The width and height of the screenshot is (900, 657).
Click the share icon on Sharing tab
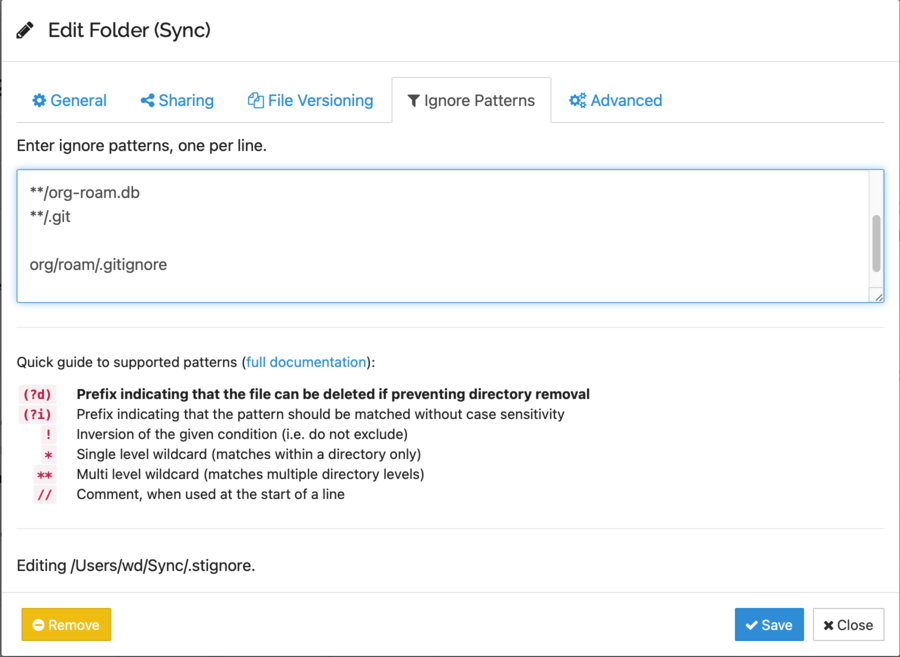tap(147, 101)
